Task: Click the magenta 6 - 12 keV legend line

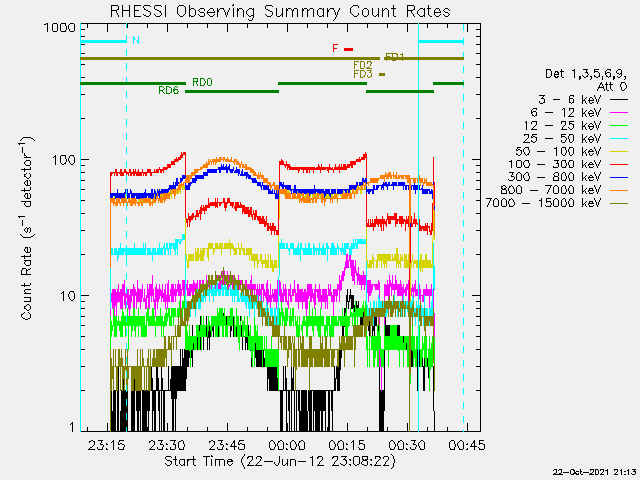Action: 619,112
